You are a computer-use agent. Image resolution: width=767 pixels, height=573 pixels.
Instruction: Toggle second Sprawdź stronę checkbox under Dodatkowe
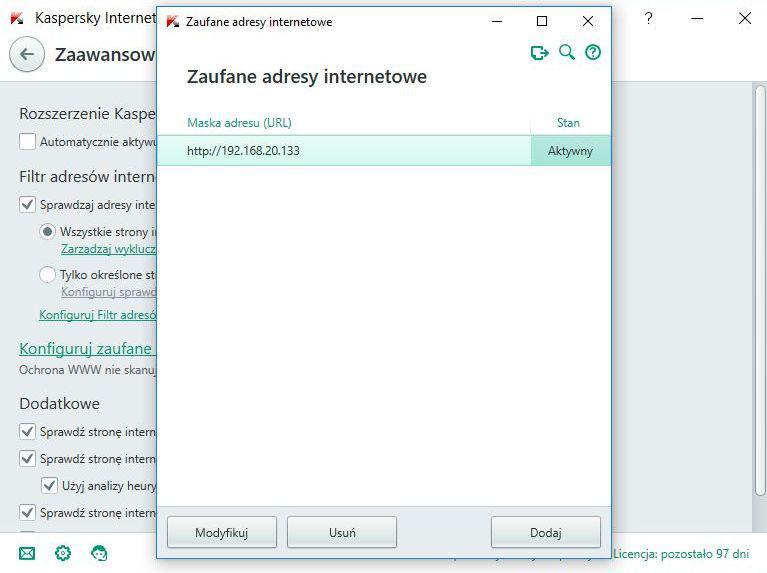pyautogui.click(x=27, y=458)
